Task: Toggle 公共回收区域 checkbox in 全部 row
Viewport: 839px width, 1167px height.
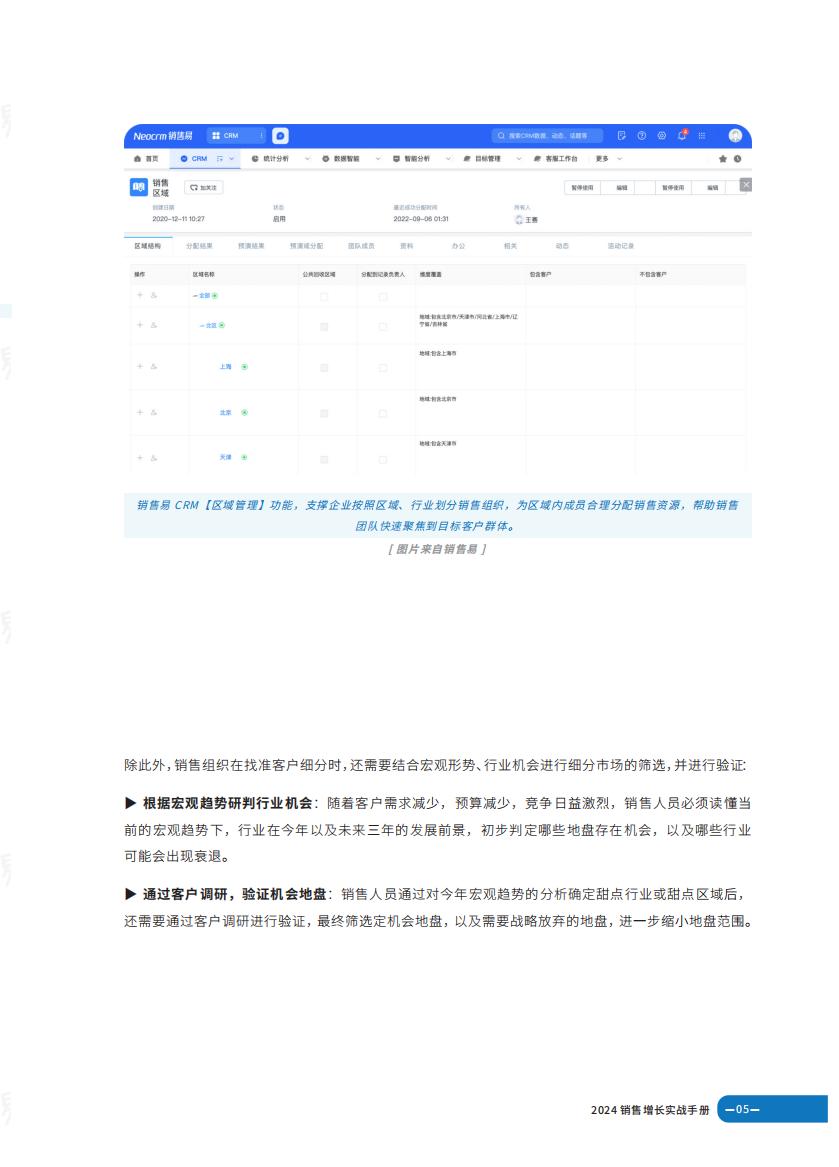Action: 324,296
